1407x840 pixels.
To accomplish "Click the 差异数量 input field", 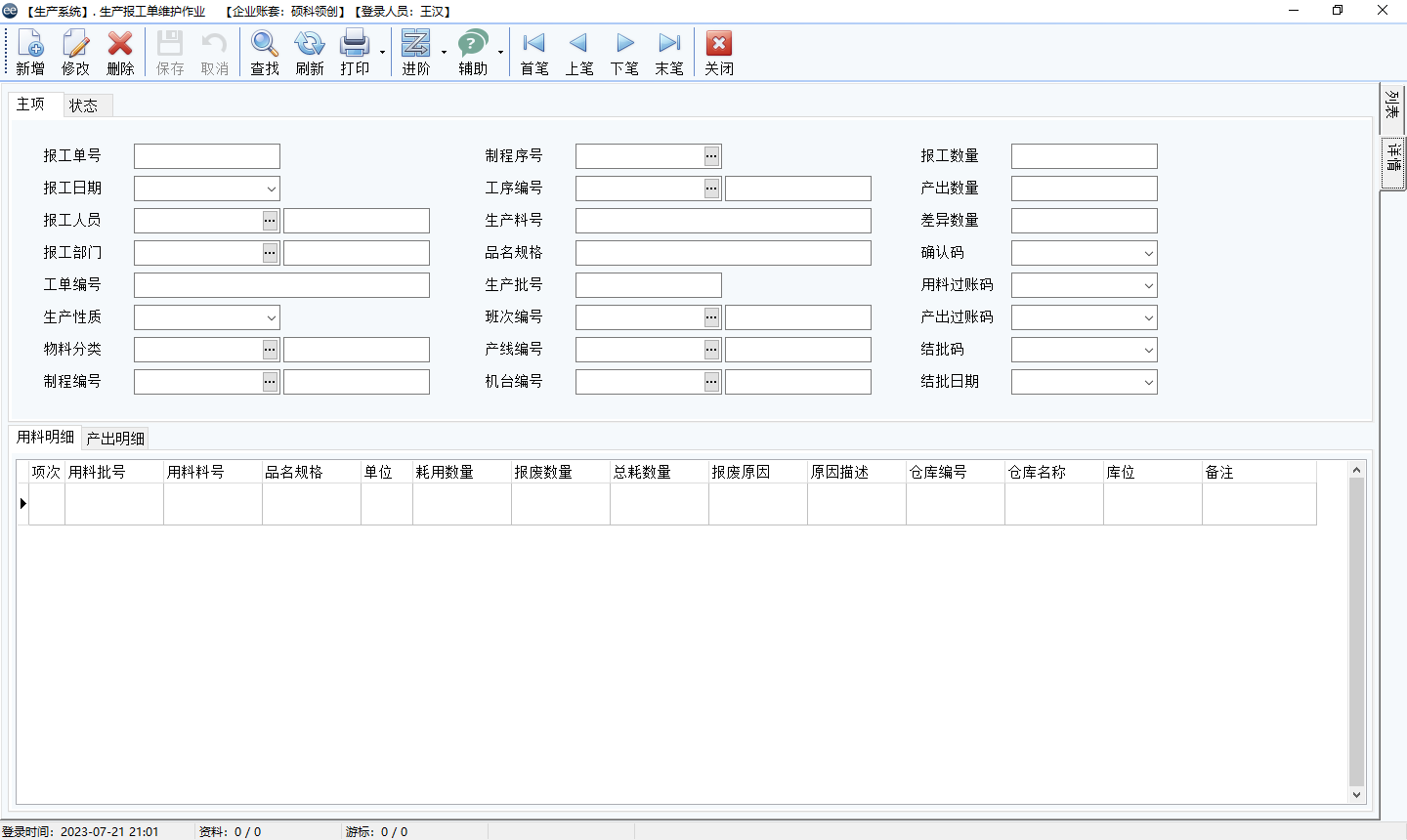I will point(1085,221).
